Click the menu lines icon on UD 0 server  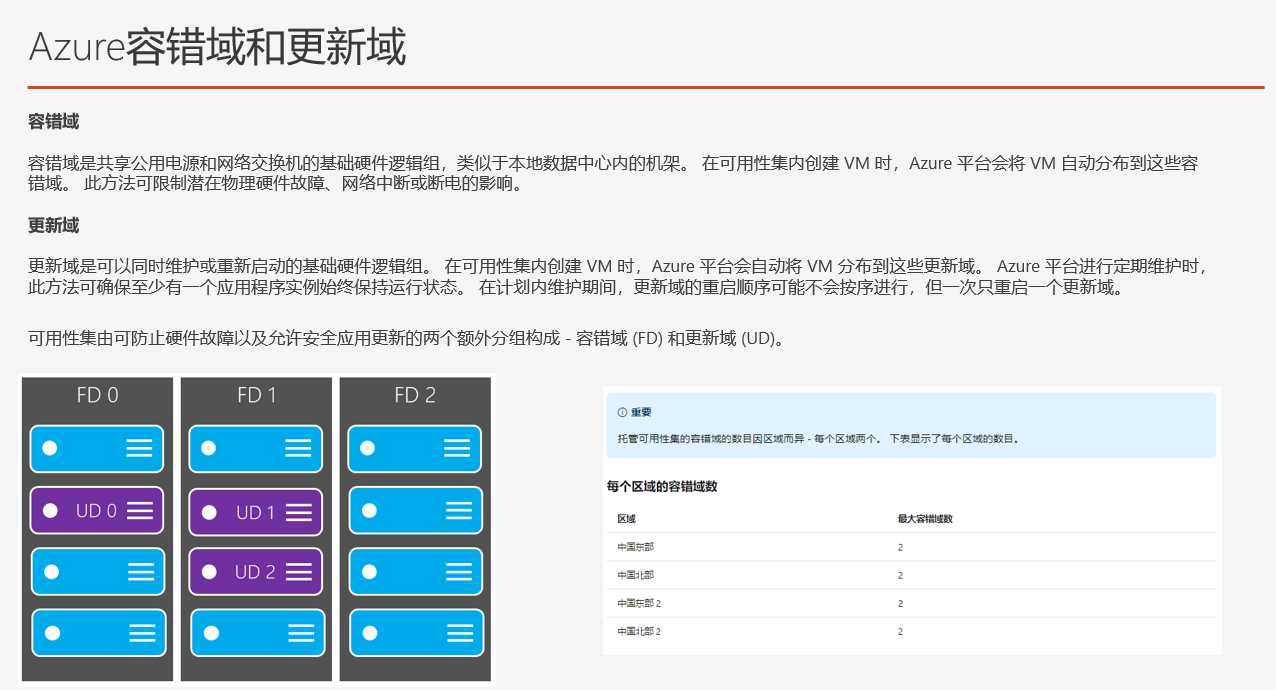coord(140,510)
